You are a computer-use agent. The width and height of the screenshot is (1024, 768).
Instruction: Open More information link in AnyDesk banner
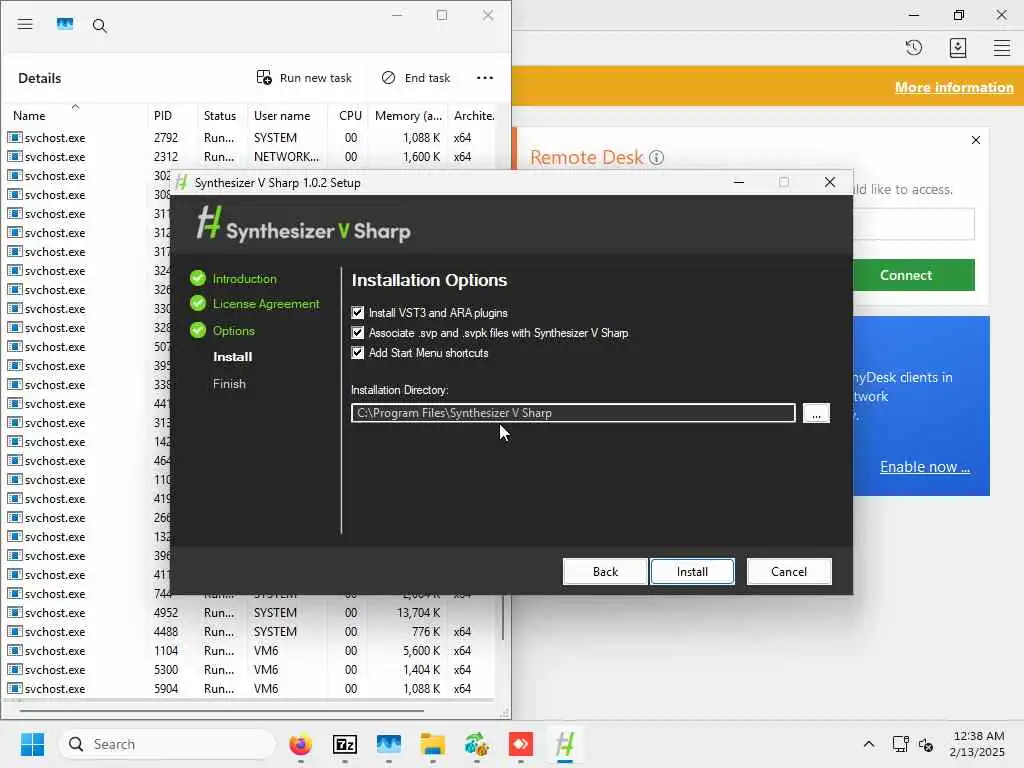point(953,88)
